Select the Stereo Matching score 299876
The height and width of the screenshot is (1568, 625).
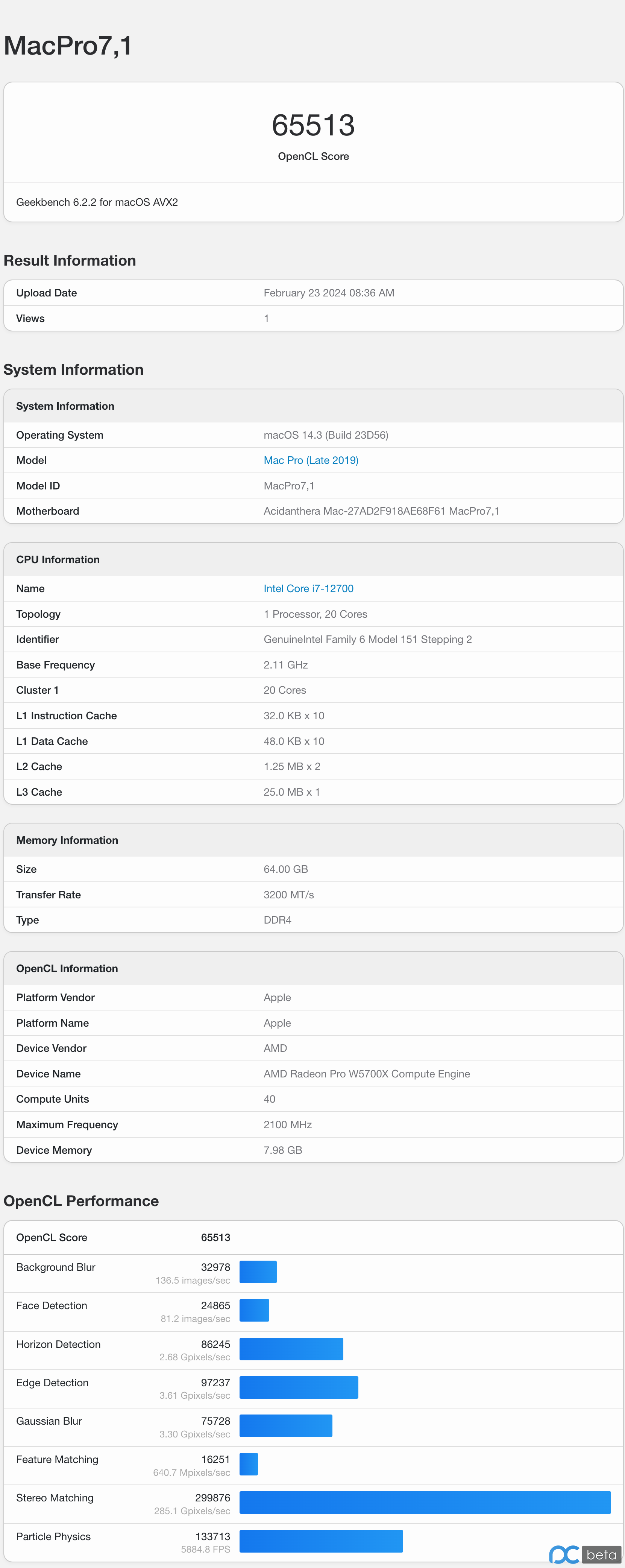[212, 1497]
